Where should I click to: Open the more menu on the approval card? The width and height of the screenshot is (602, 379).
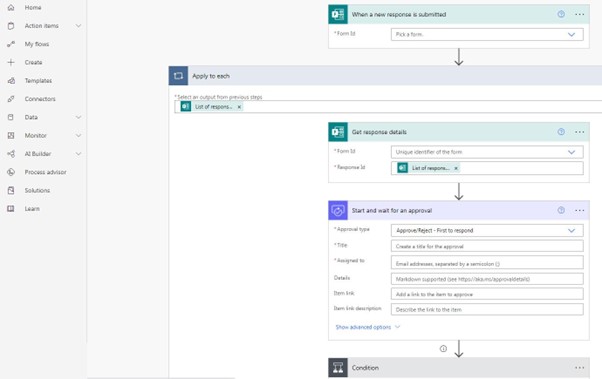pyautogui.click(x=579, y=210)
